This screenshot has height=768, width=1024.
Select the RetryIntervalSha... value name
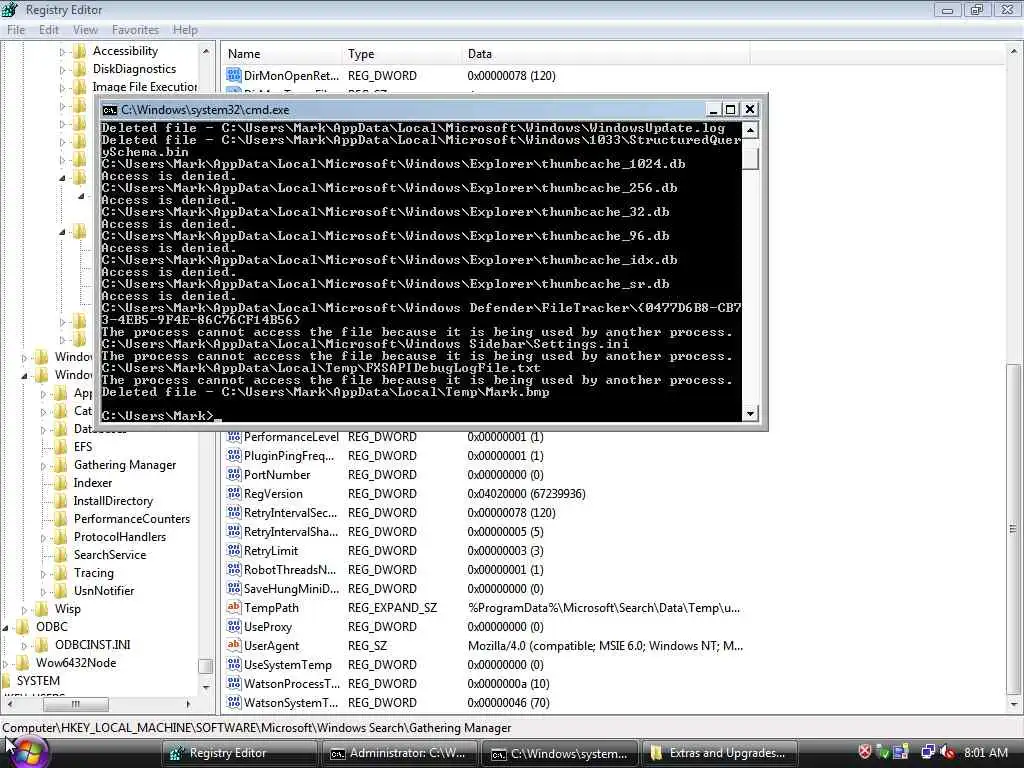tap(291, 532)
